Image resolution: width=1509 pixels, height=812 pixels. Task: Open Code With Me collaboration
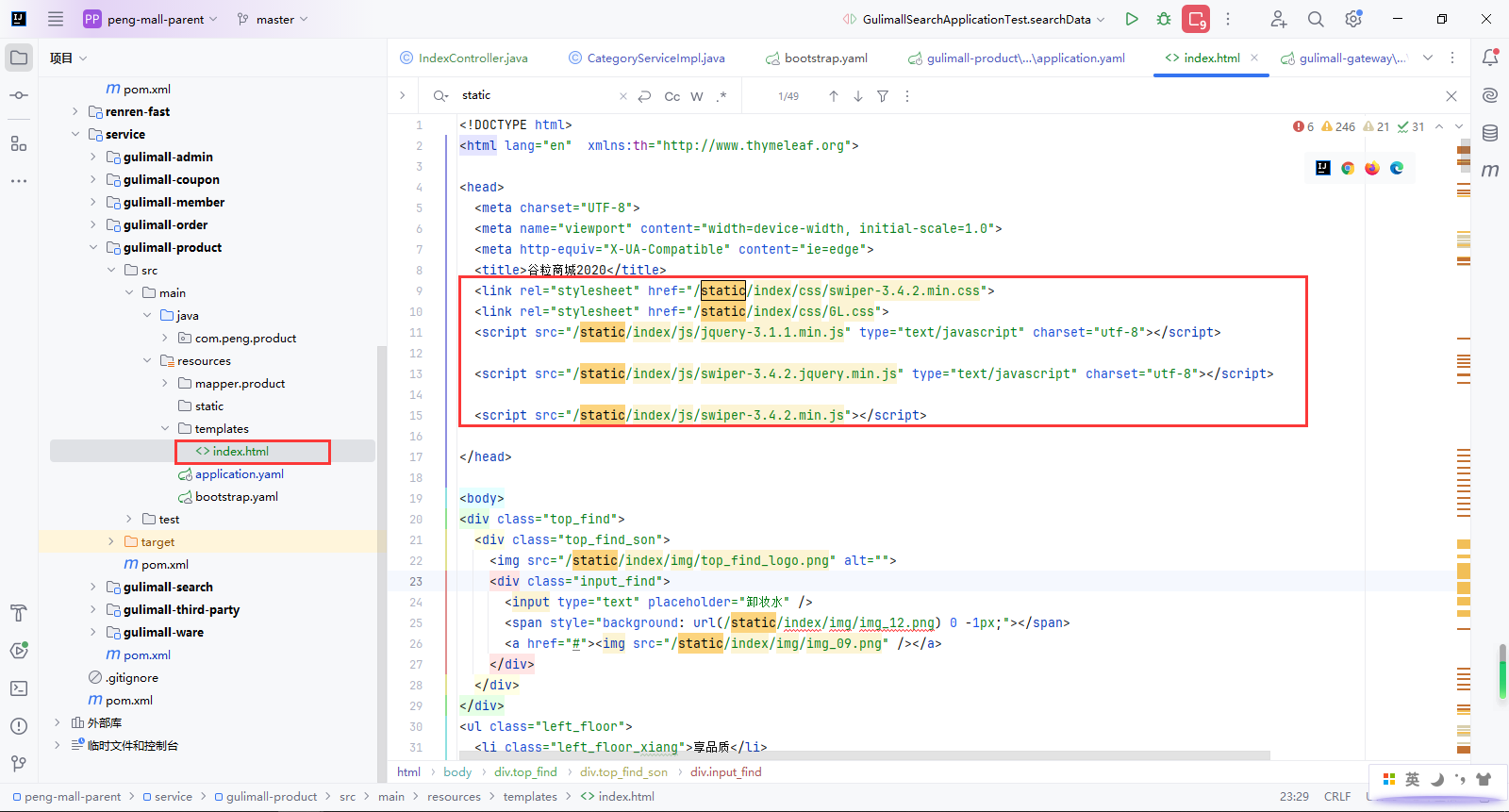[1278, 19]
